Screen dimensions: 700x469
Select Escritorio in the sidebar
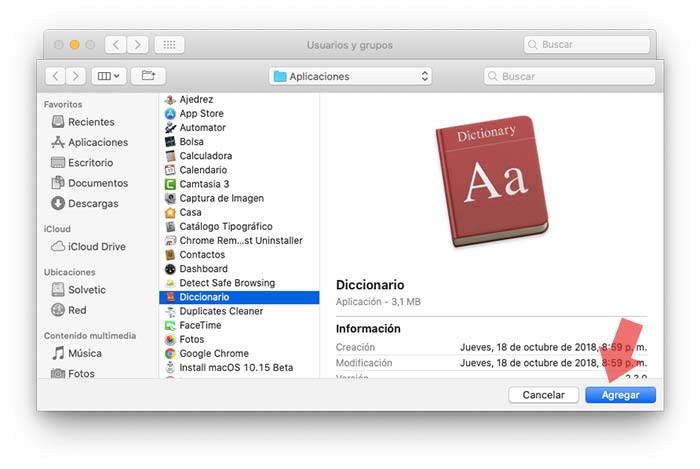tap(82, 162)
